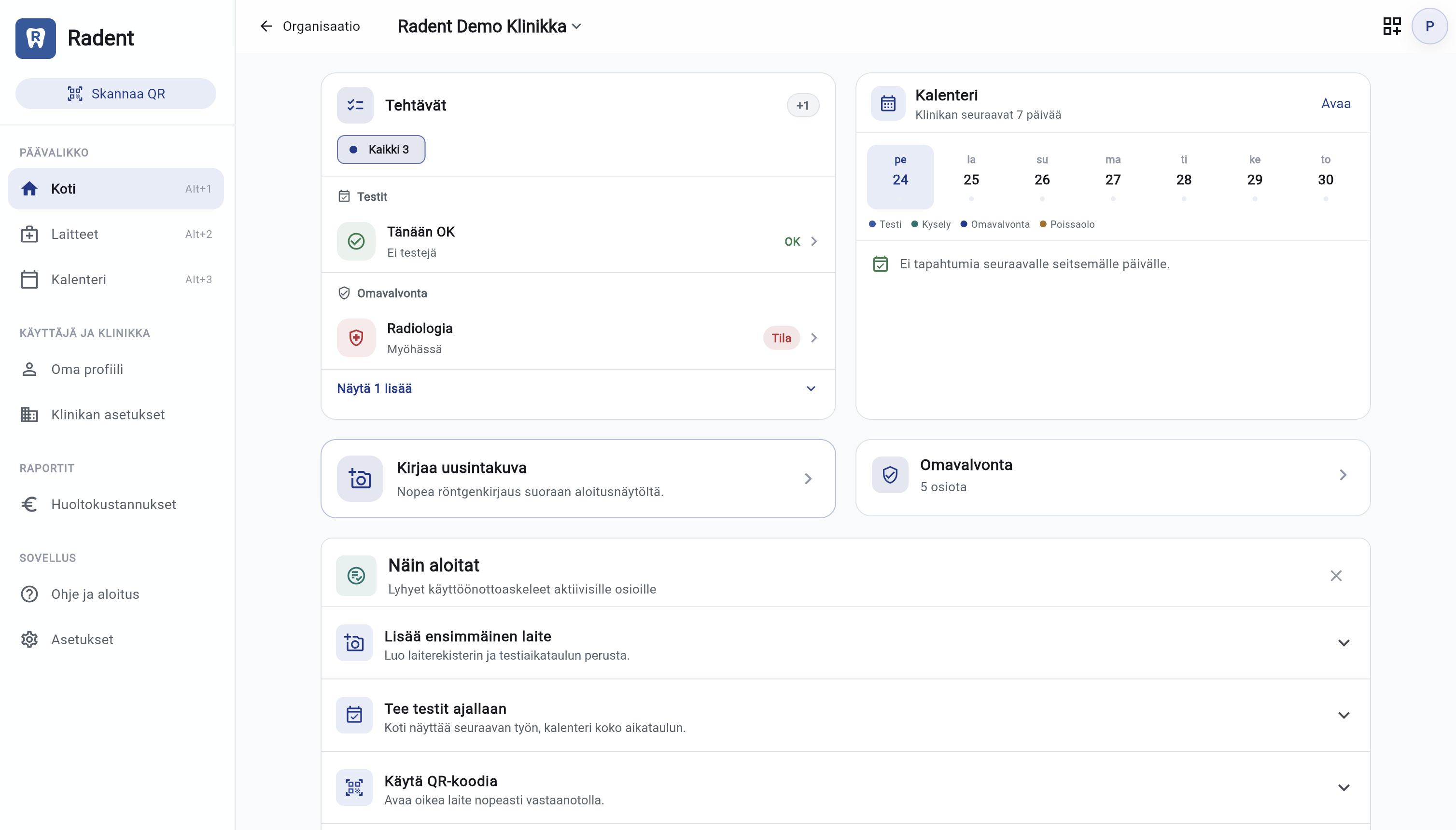Click Avaa link in Kalenteri card
The width and height of the screenshot is (1456, 830).
coord(1336,104)
